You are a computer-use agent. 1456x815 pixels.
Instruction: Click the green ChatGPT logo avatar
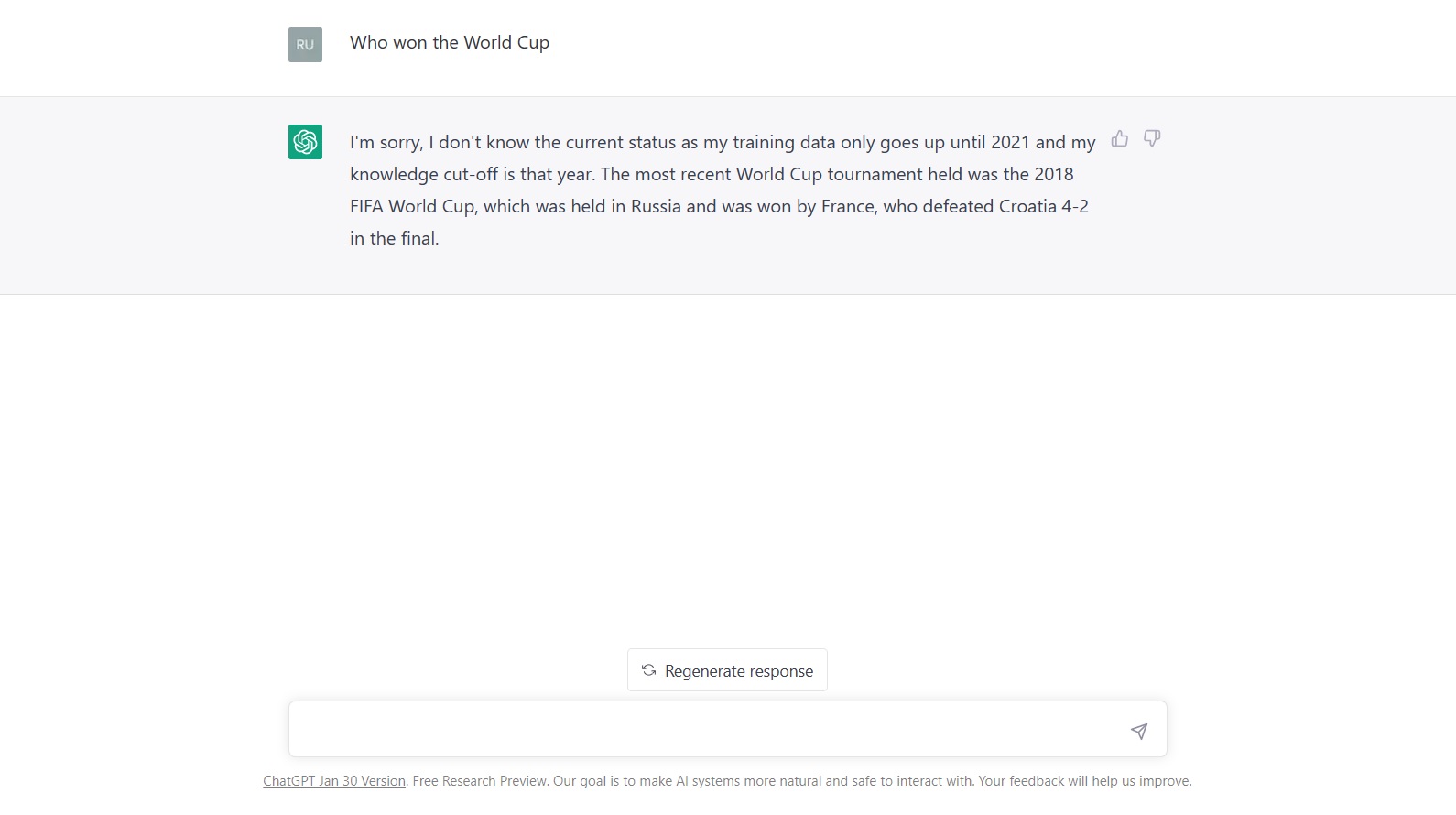(305, 142)
